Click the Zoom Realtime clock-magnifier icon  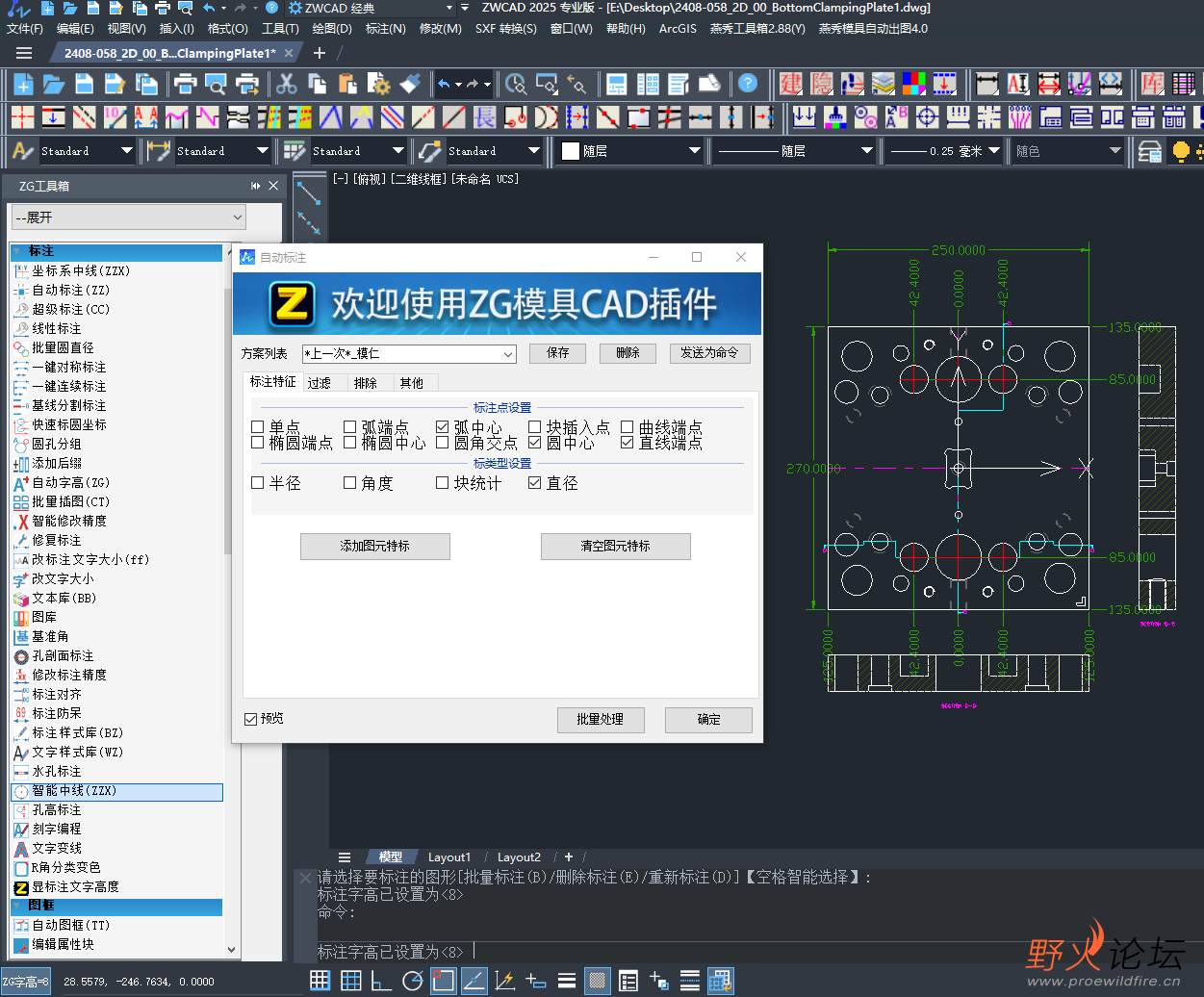[x=516, y=84]
